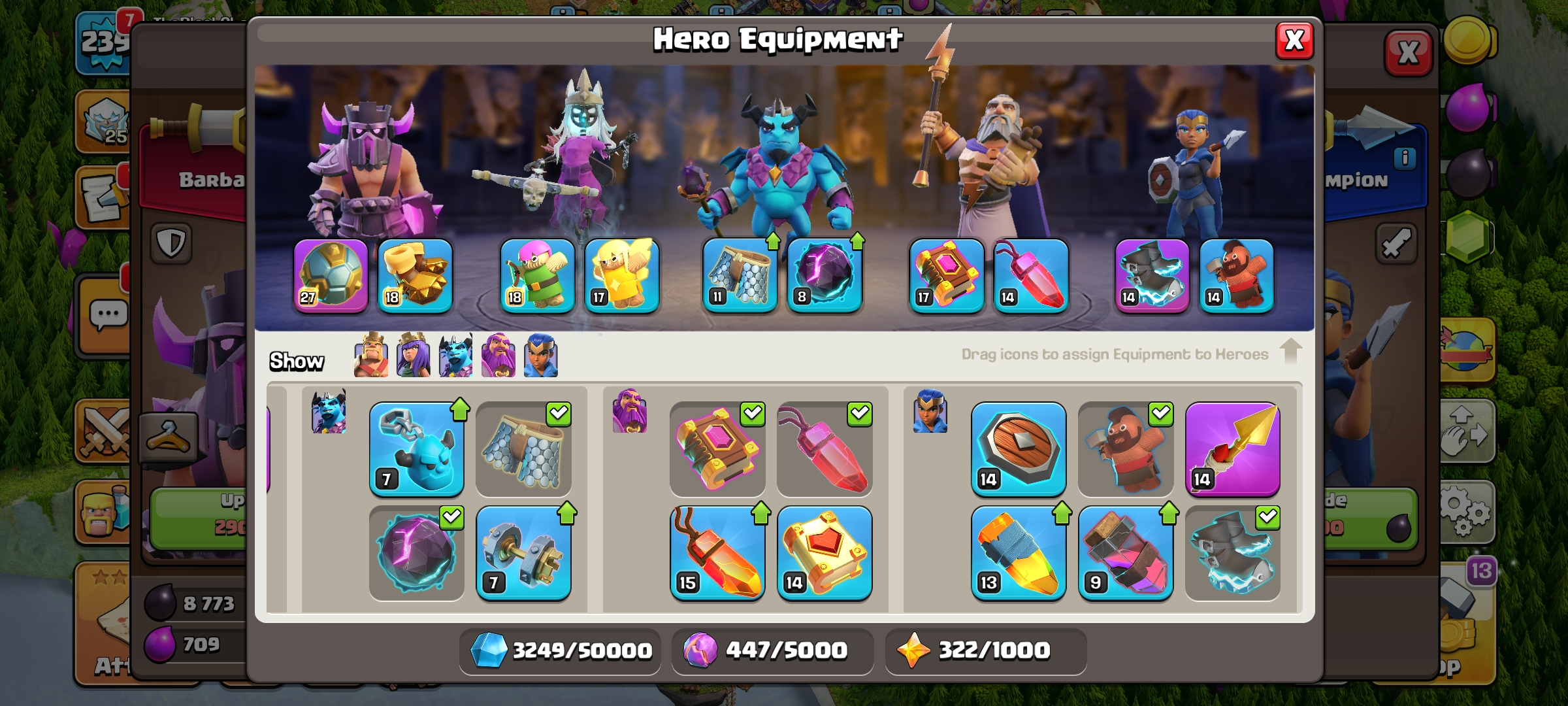Viewport: 1568px width, 706px height.
Task: Open the shiny ore 3249/50000 counter
Action: coord(560,650)
